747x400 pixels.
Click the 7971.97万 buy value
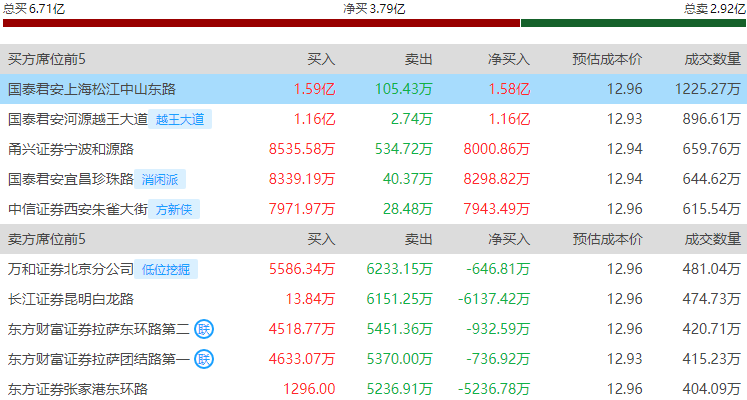tap(302, 209)
